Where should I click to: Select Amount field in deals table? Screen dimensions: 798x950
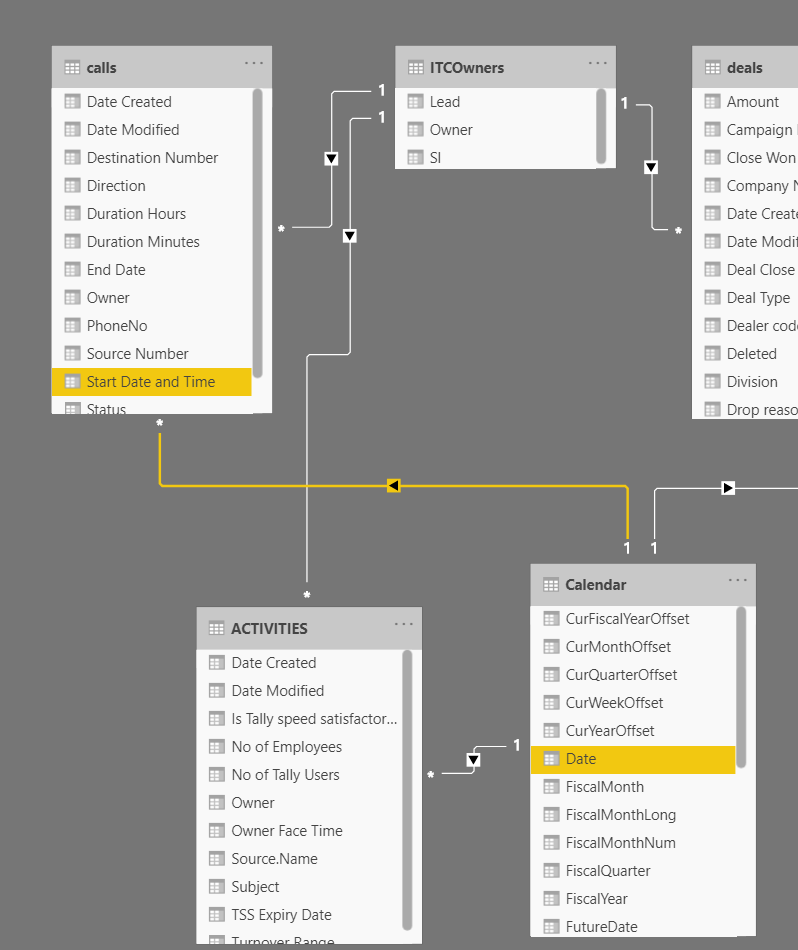(745, 102)
